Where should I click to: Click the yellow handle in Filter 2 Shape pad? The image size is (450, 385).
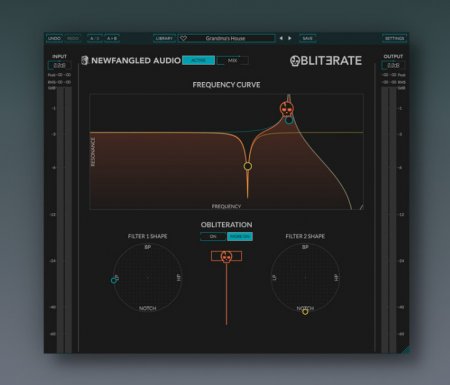coord(305,312)
